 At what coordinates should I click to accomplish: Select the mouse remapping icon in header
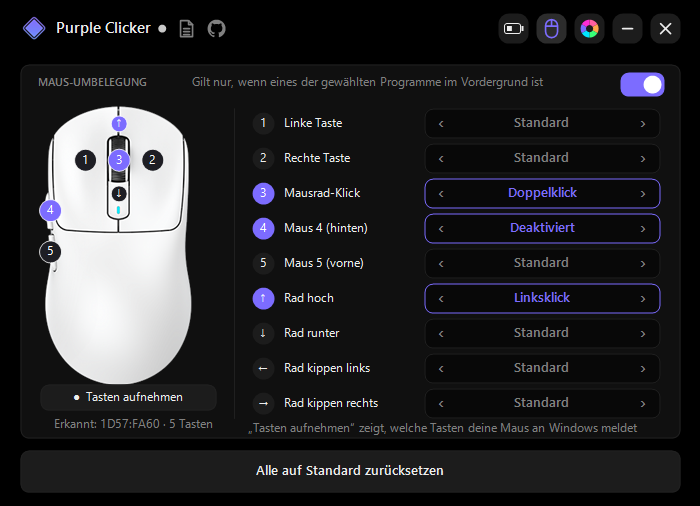[551, 29]
